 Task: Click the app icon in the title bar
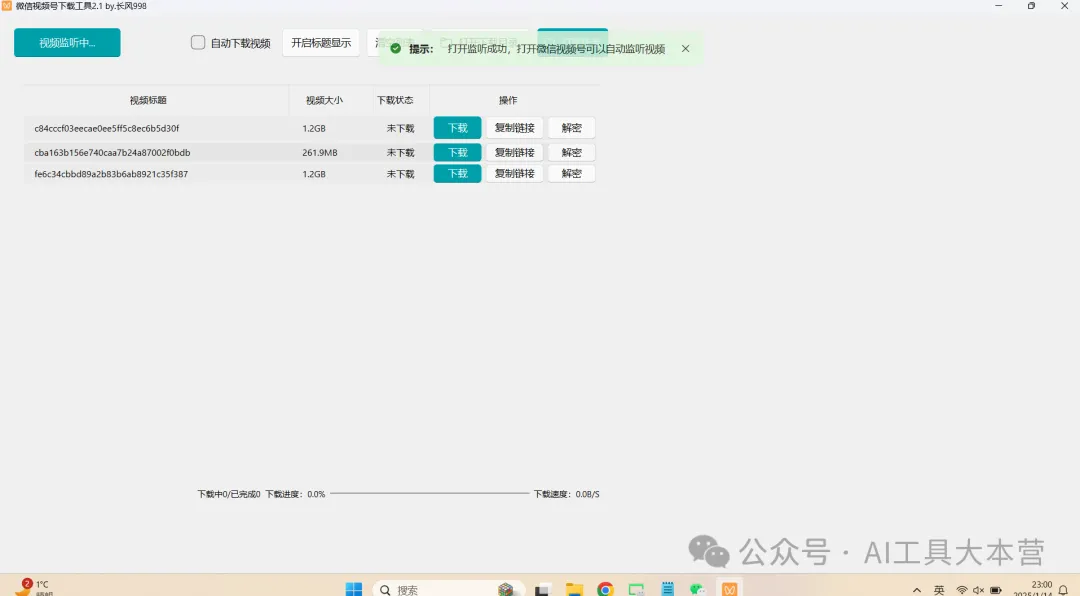pos(7,6)
